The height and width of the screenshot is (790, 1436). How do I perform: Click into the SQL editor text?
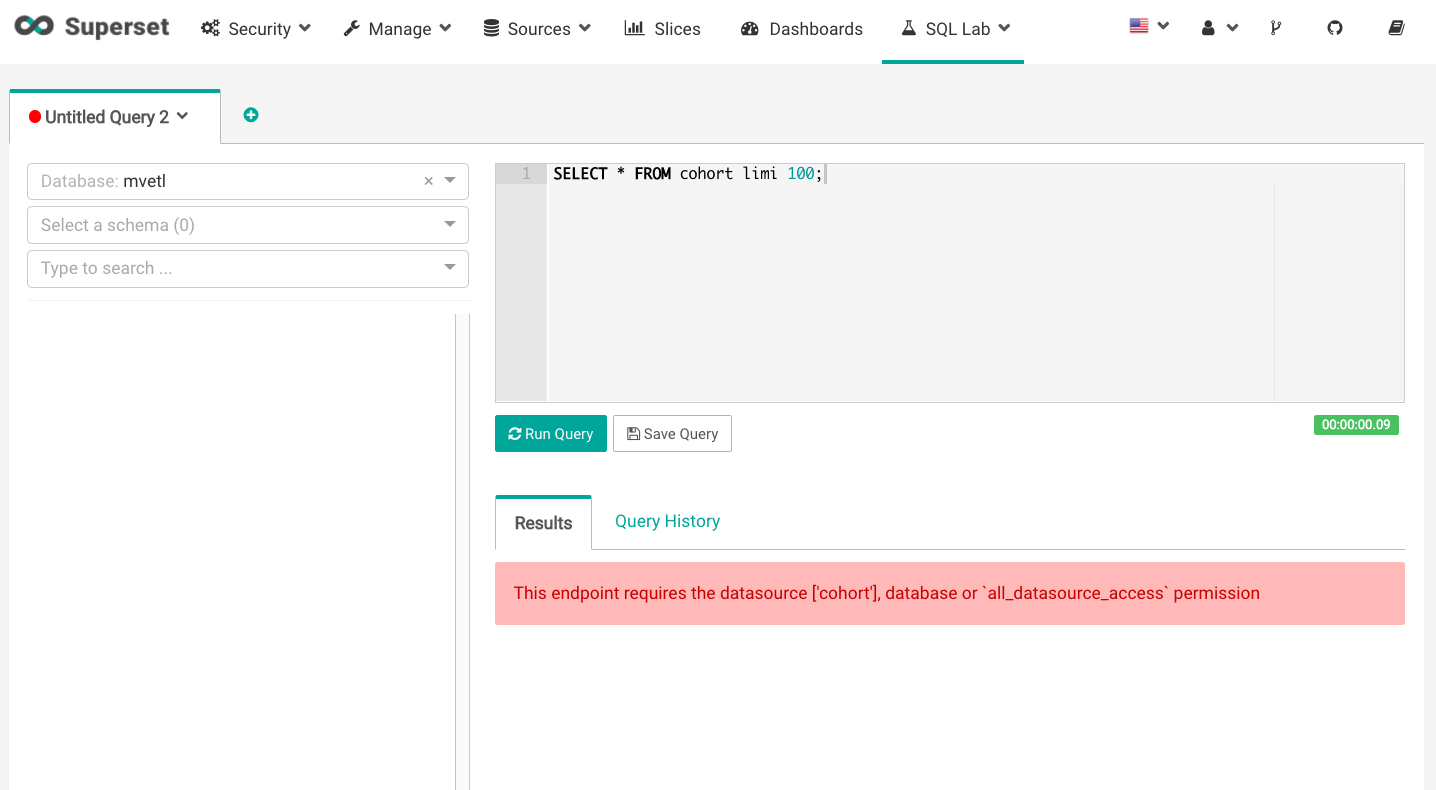point(688,174)
